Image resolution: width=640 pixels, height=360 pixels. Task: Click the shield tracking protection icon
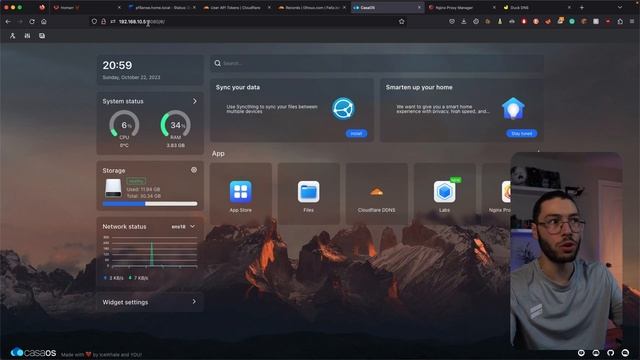click(x=94, y=22)
